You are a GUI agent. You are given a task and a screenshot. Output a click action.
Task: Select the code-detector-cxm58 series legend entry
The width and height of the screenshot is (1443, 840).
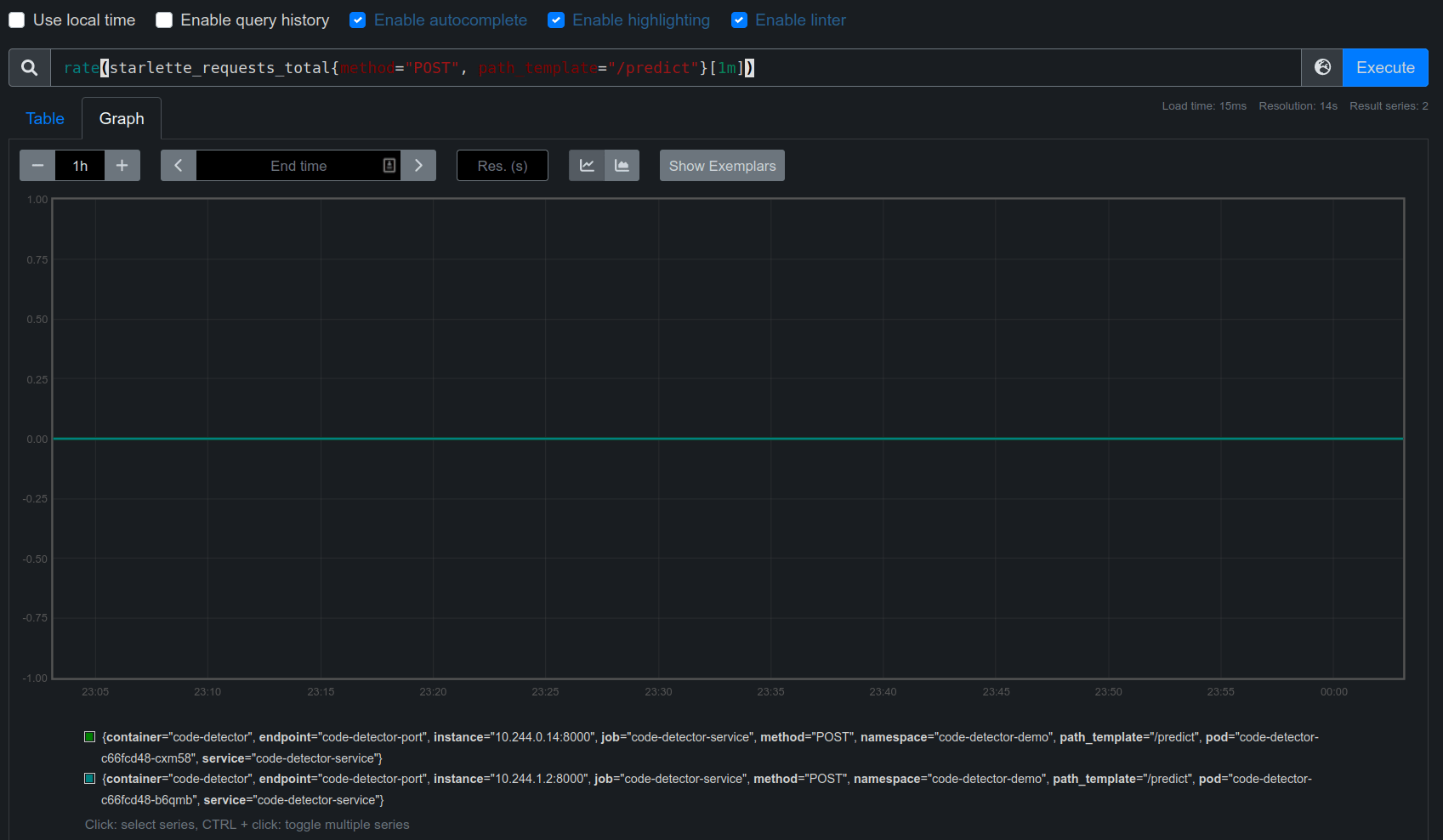click(89, 736)
